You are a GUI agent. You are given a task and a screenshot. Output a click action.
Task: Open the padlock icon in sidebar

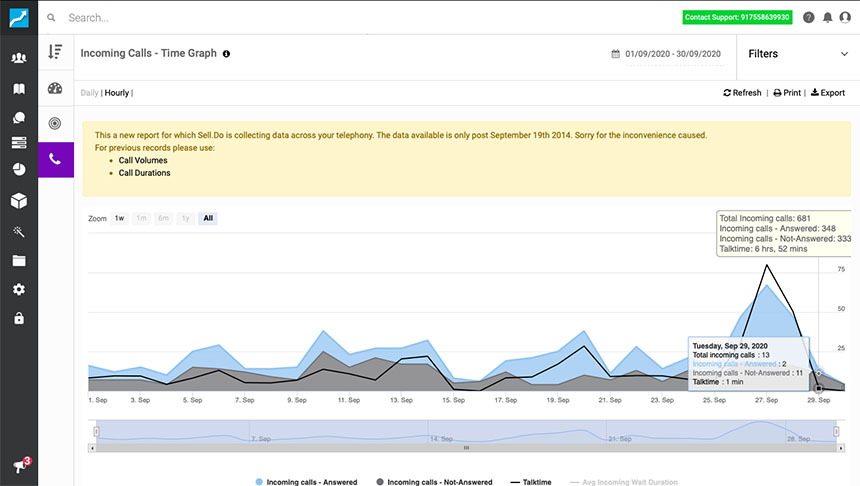tap(19, 318)
